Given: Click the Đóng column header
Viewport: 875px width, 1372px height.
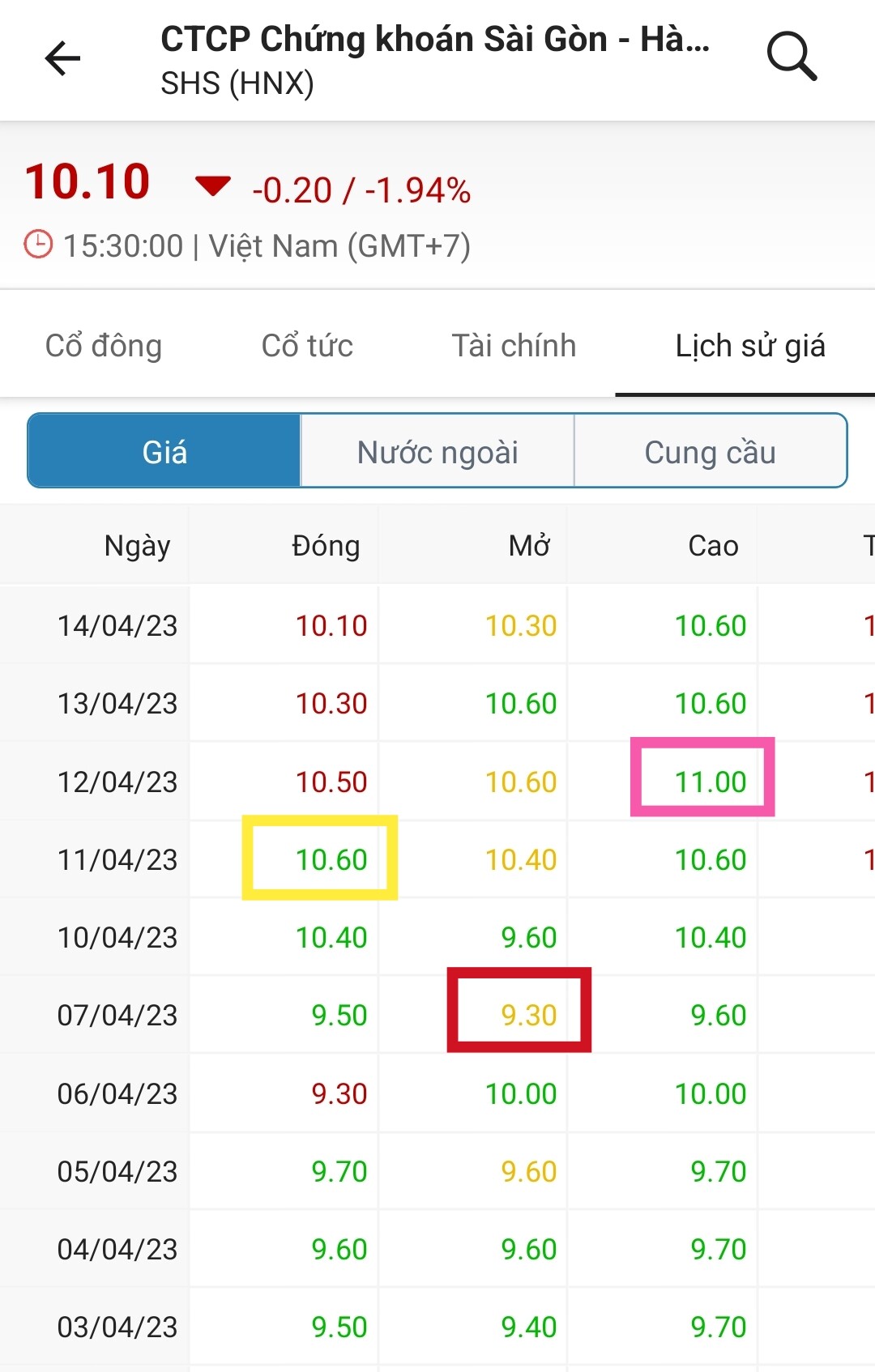Looking at the screenshot, I should 326,546.
